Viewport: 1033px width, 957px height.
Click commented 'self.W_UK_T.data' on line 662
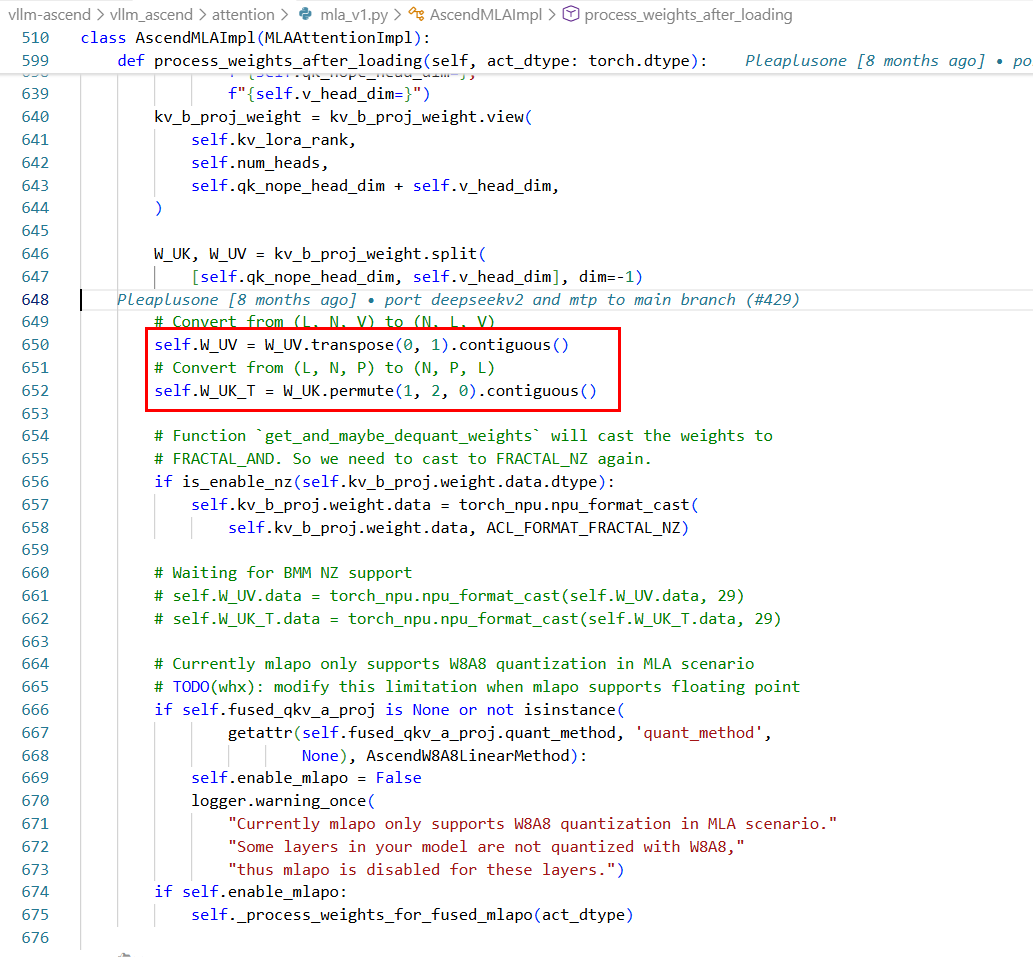pos(246,619)
